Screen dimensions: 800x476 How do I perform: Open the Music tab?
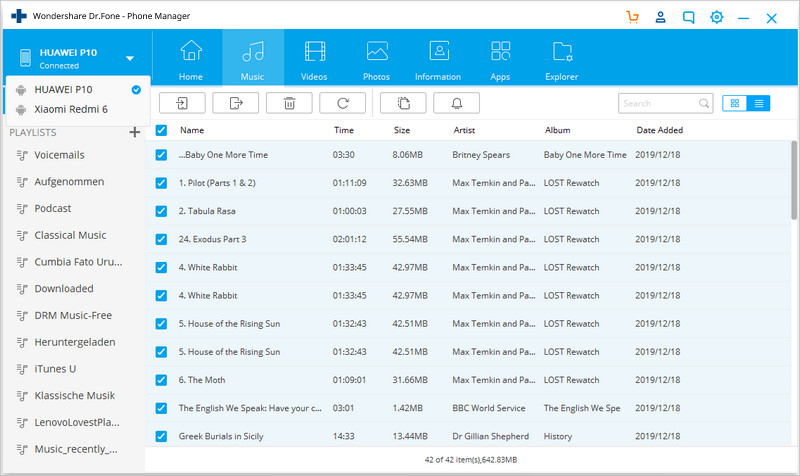point(253,58)
